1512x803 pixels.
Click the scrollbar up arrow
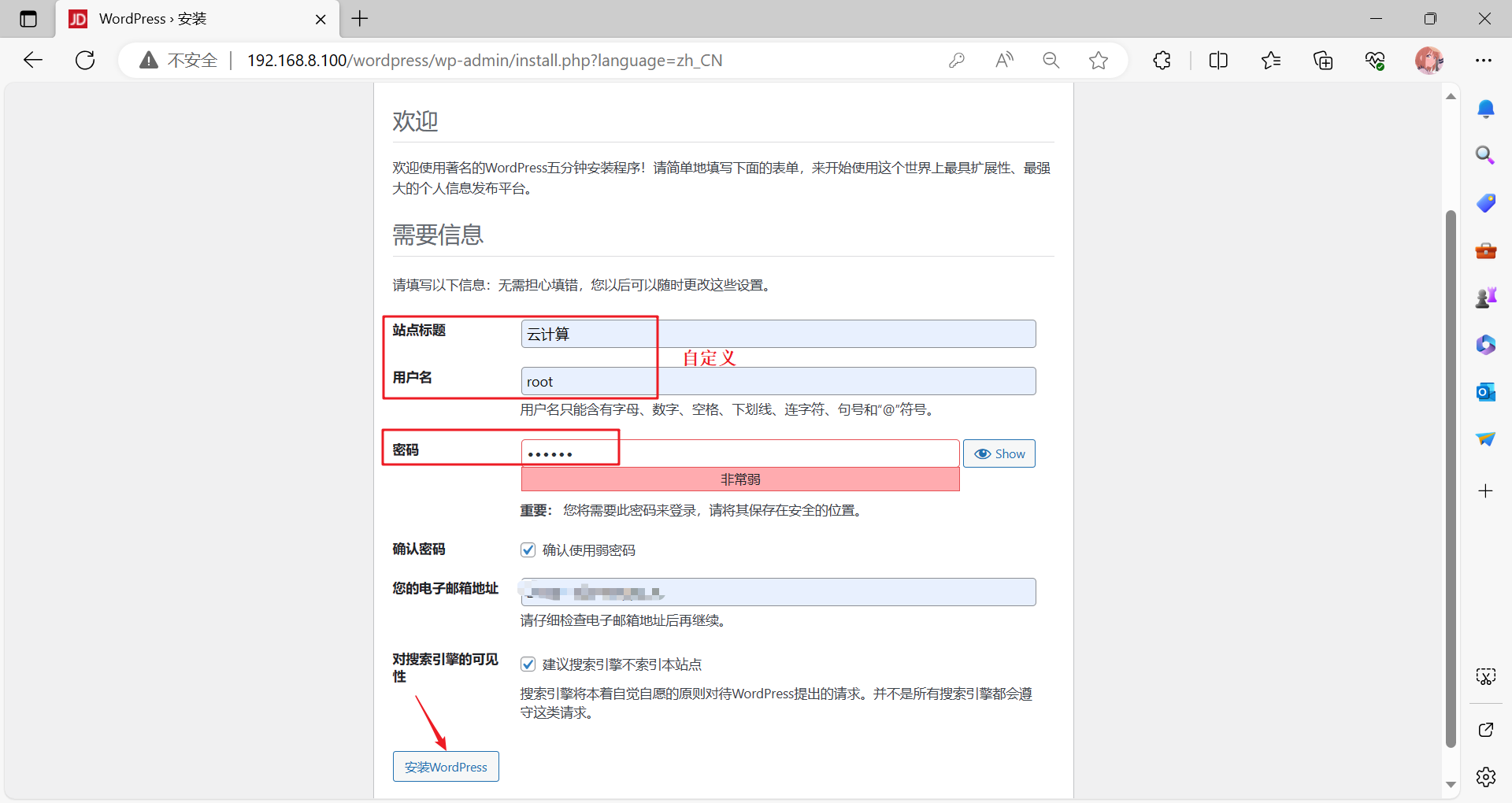point(1451,97)
